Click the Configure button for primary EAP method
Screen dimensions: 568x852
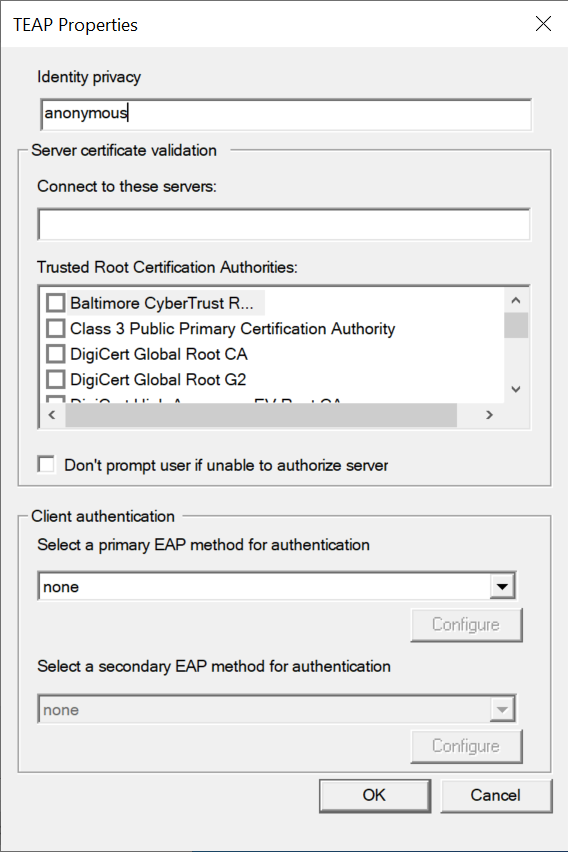click(x=466, y=624)
